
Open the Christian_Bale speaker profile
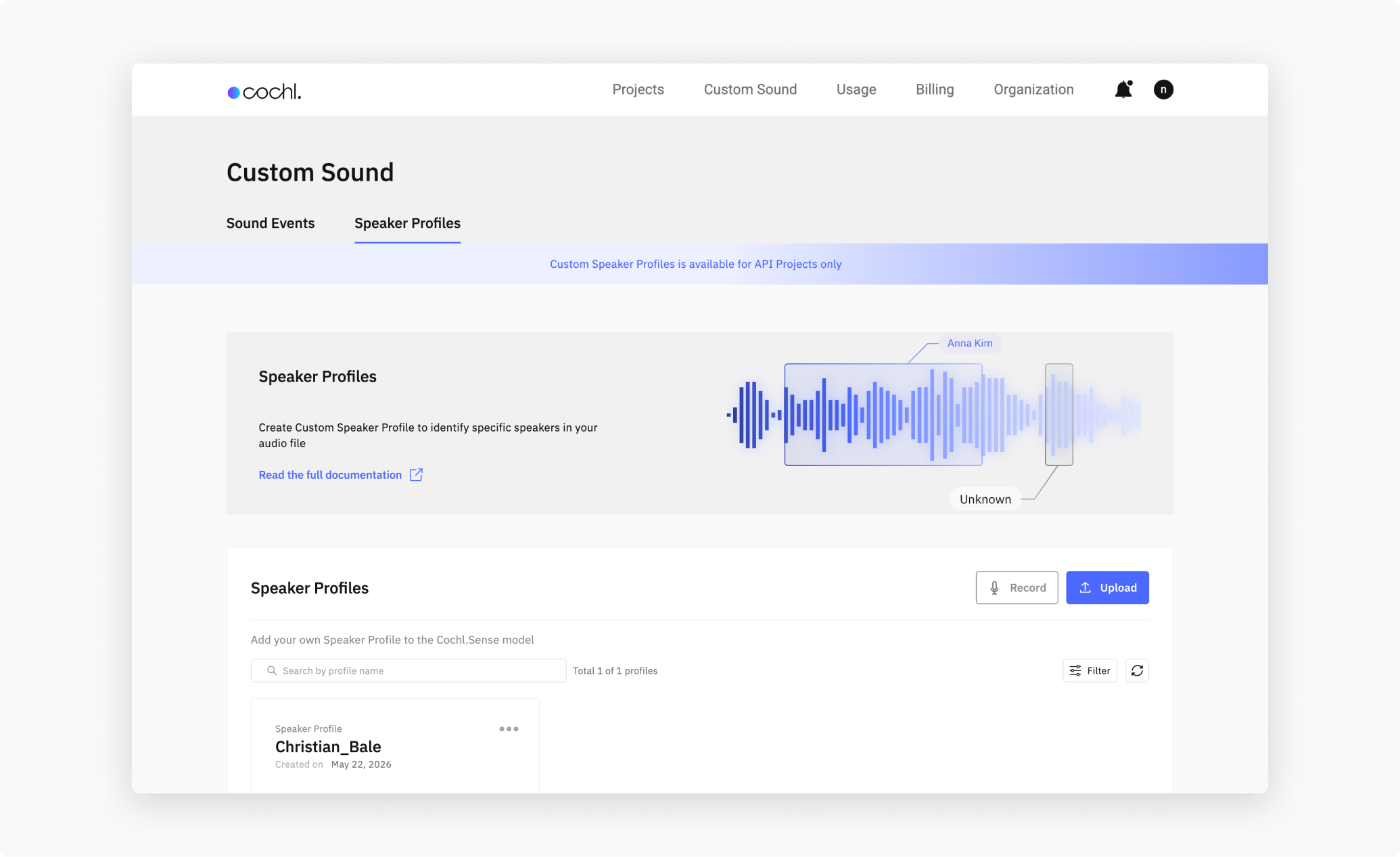[x=395, y=746]
